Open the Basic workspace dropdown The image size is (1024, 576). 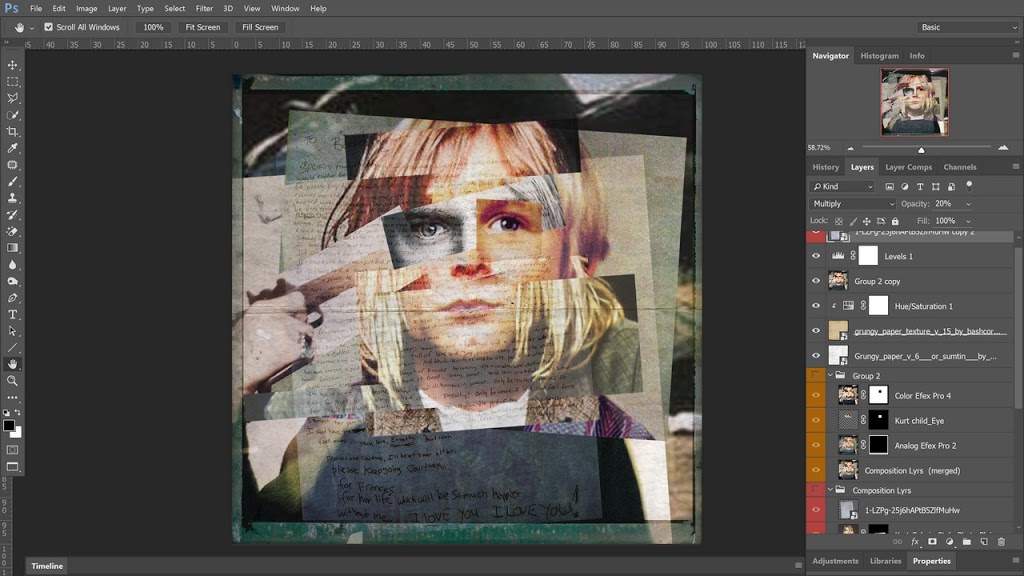[x=968, y=27]
